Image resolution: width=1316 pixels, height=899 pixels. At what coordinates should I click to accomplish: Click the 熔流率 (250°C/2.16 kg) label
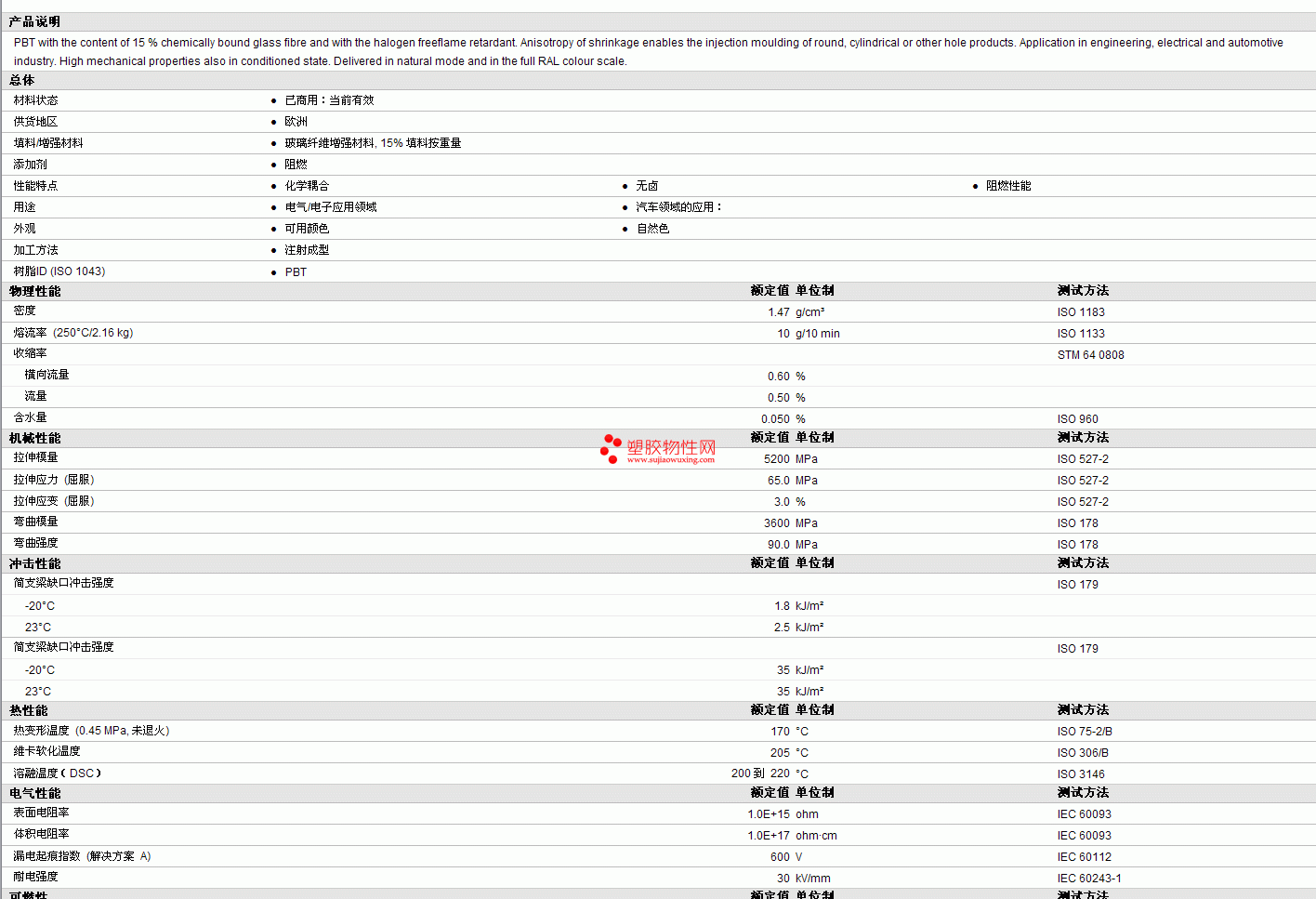click(73, 333)
